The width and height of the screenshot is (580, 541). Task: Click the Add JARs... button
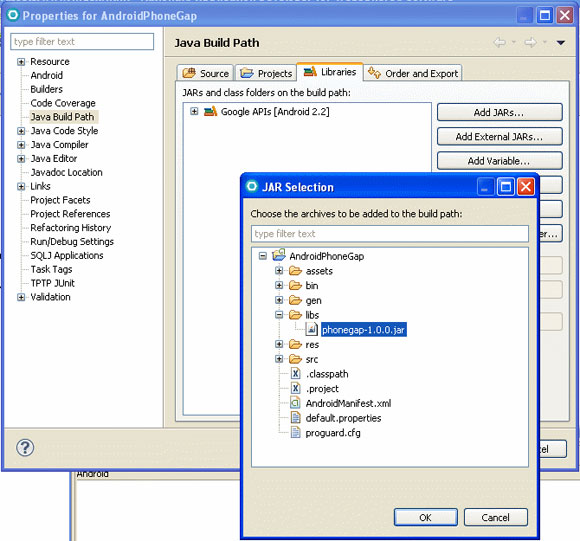pos(499,112)
